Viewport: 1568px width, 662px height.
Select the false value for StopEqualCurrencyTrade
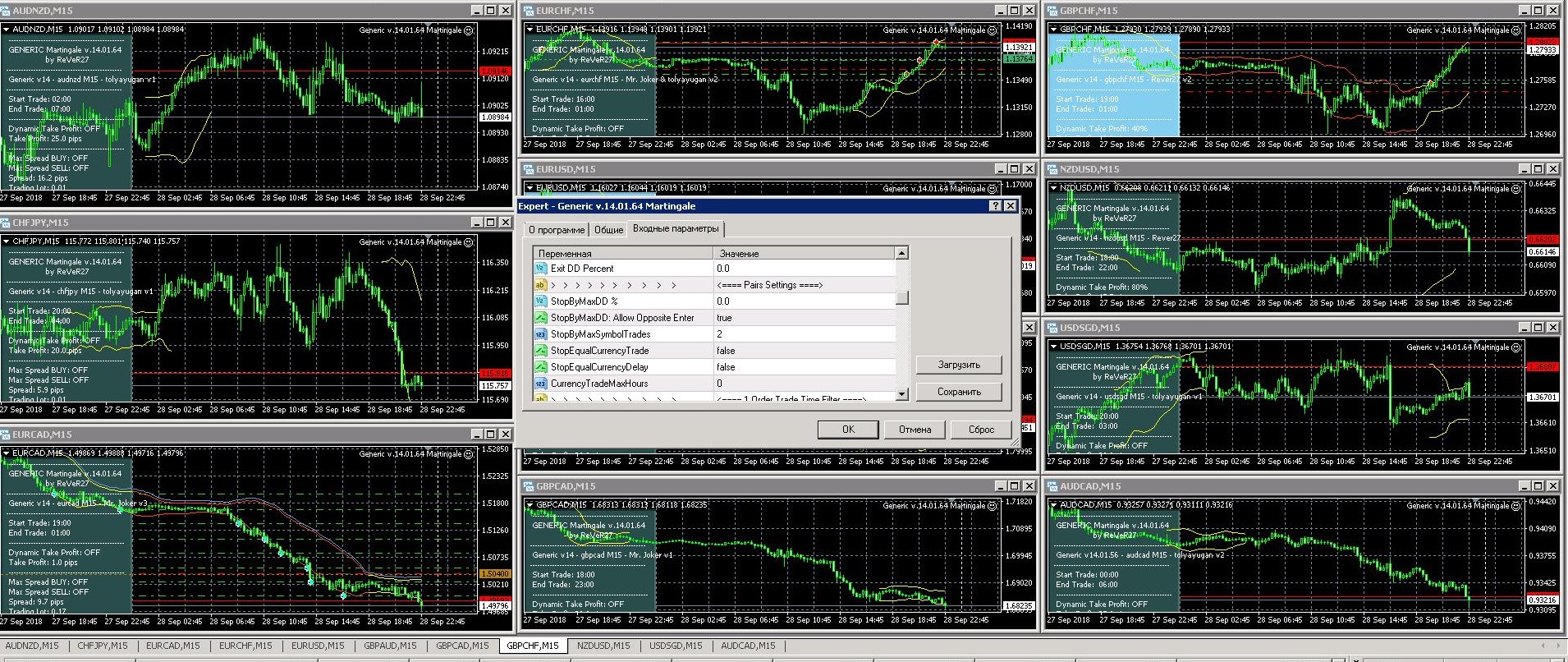pos(805,351)
